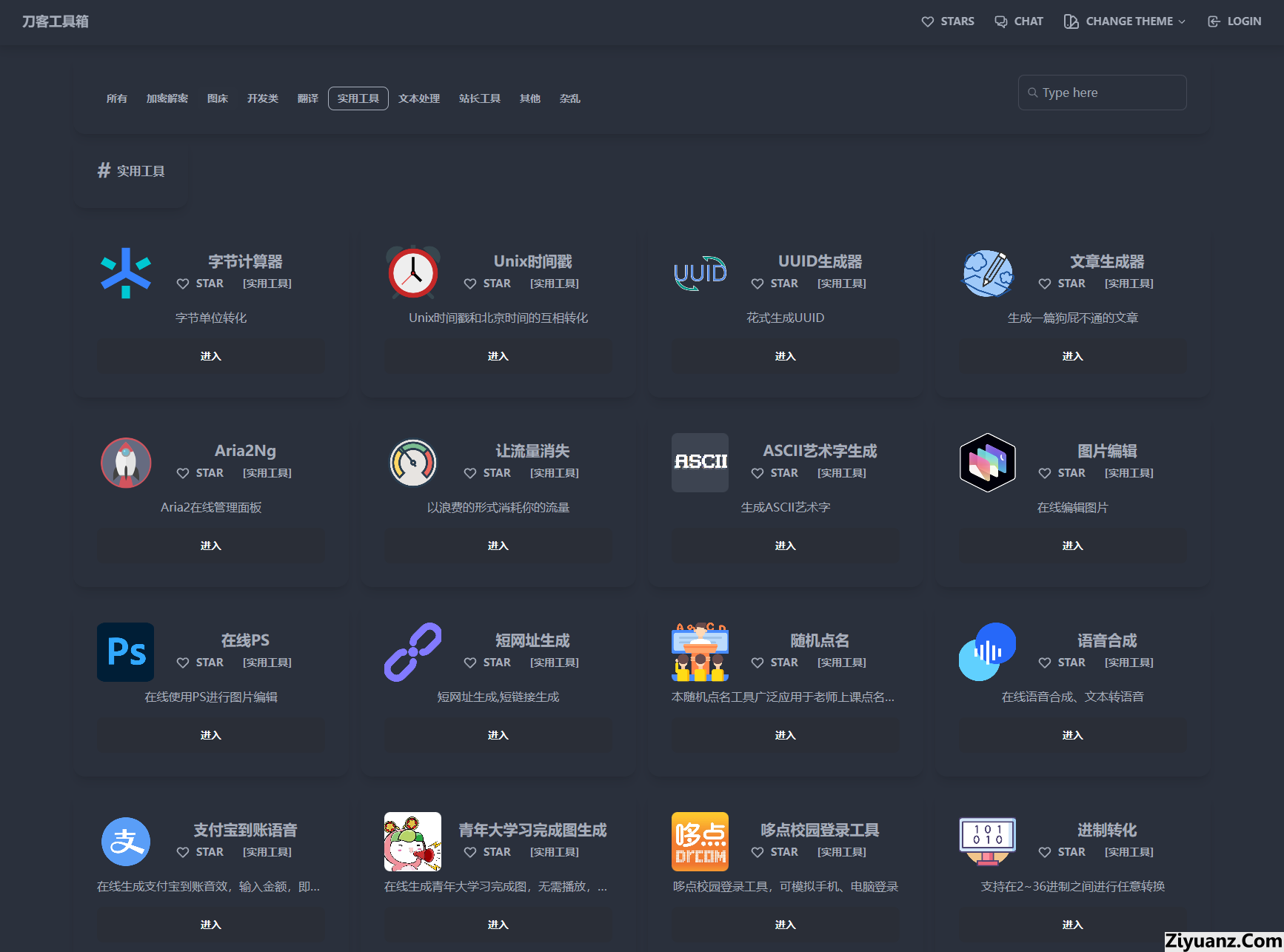The width and height of the screenshot is (1284, 952).
Task: Star the ASCII艺术字生成 tool
Action: click(x=775, y=473)
